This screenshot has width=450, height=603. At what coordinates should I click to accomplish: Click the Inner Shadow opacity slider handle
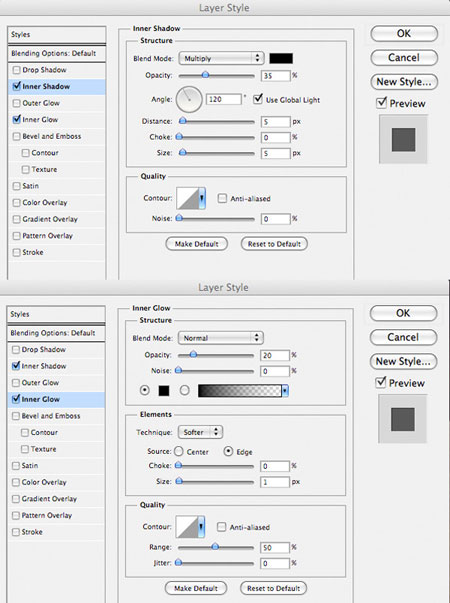pyautogui.click(x=205, y=75)
